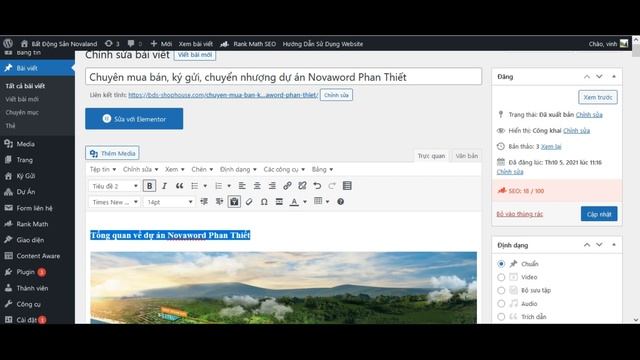This screenshot has width=640, height=360.
Task: Center align text
Action: 257,186
